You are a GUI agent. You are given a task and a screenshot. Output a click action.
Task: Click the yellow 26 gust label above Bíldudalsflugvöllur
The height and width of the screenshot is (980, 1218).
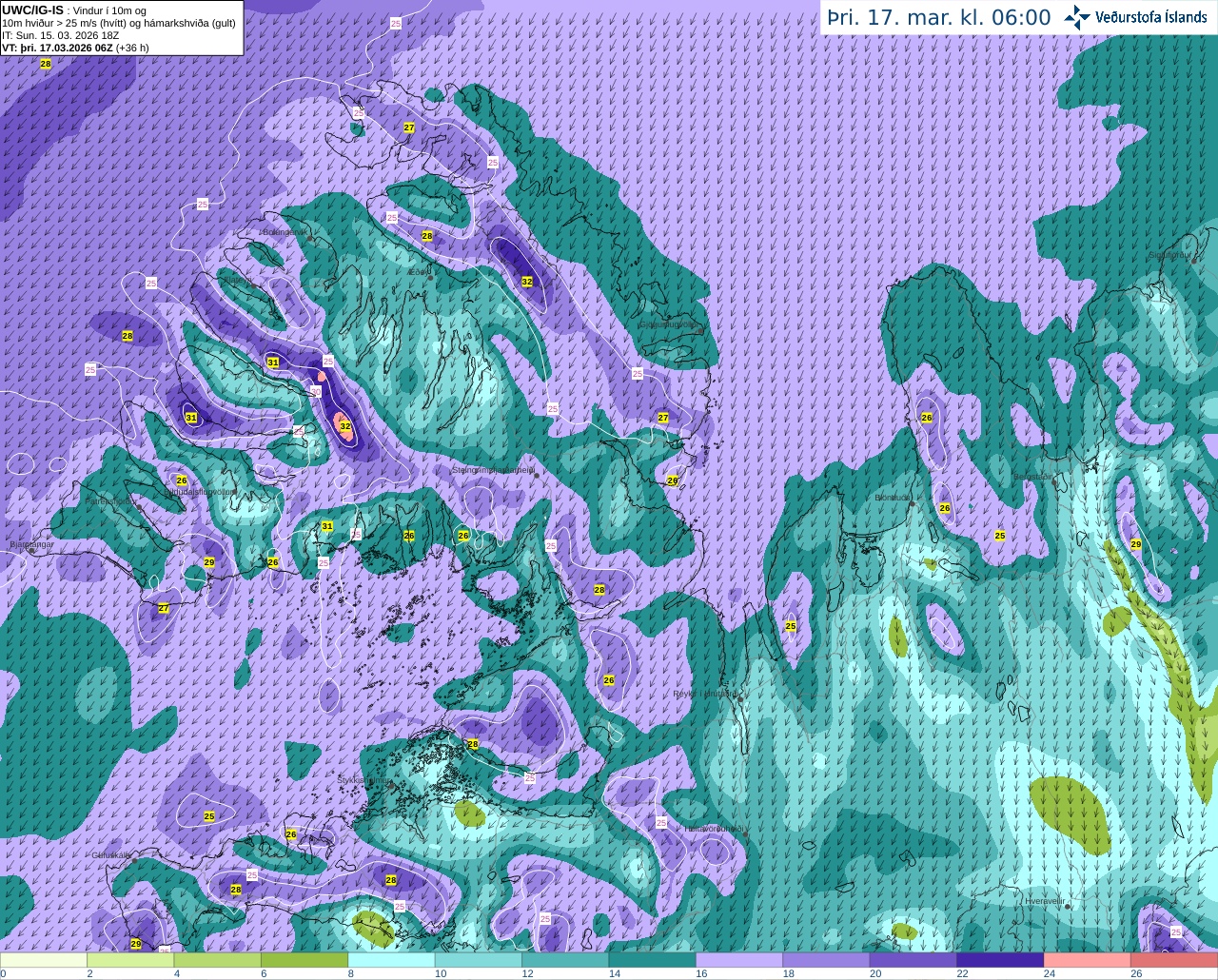[182, 480]
